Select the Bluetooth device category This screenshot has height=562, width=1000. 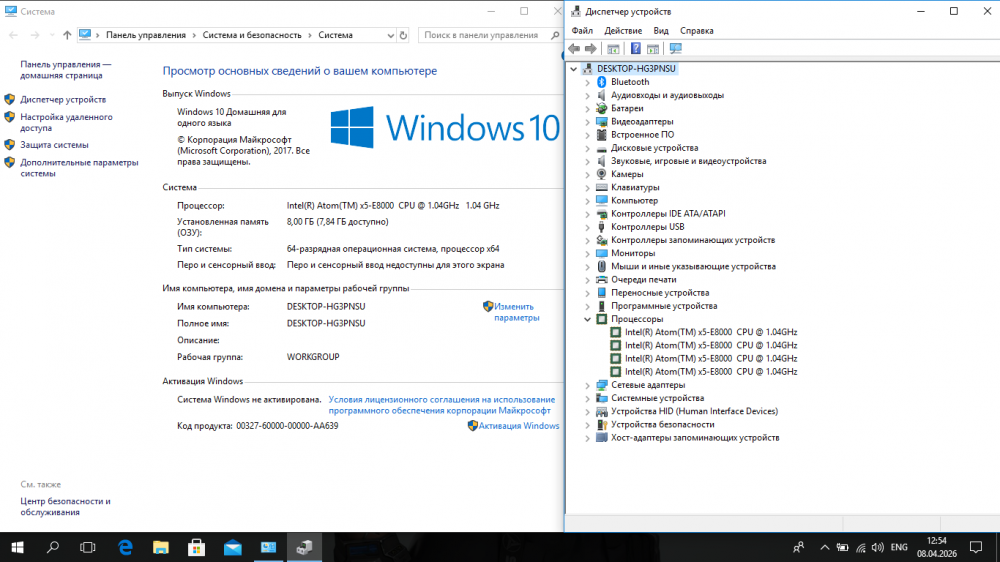[629, 82]
